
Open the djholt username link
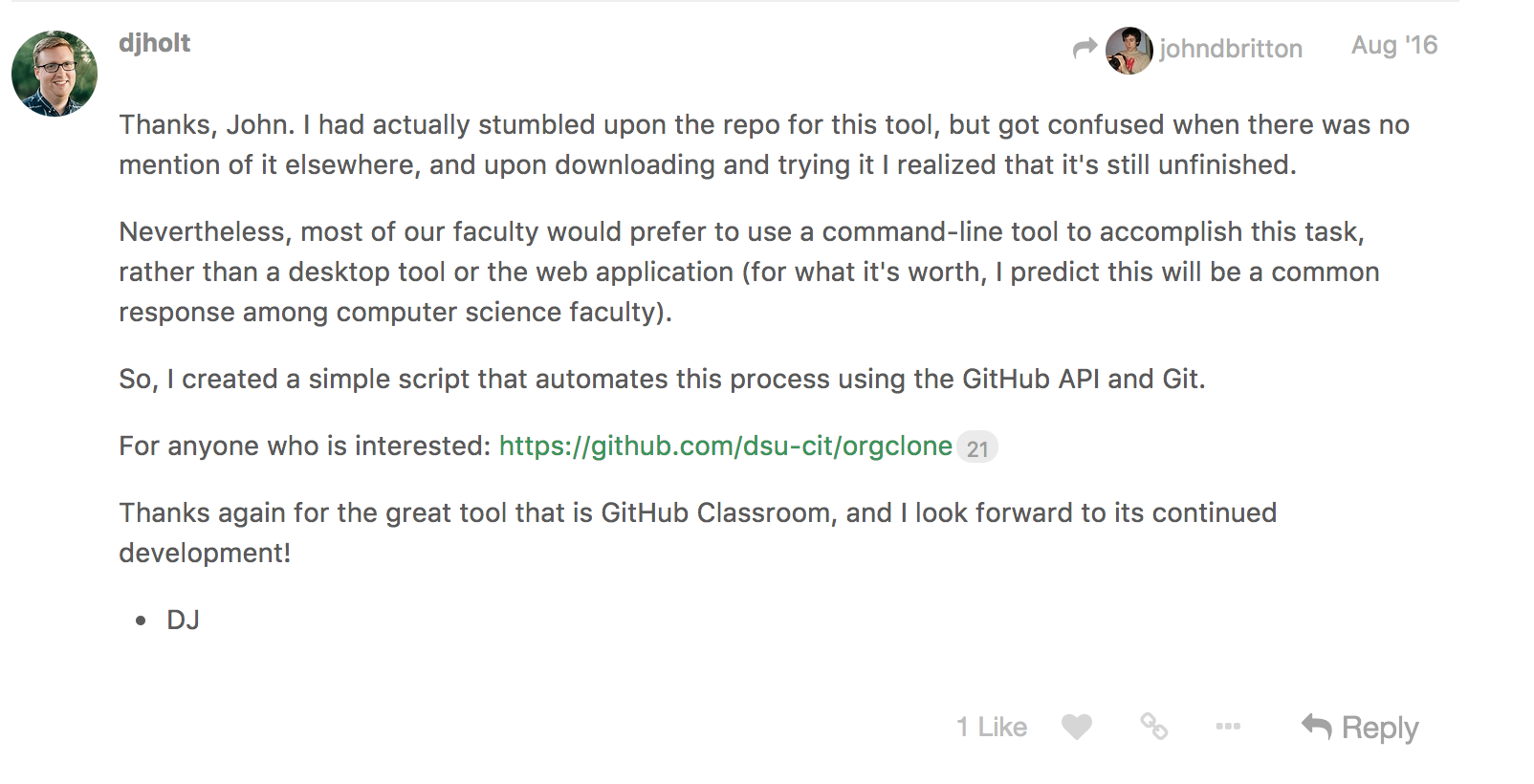pos(155,43)
